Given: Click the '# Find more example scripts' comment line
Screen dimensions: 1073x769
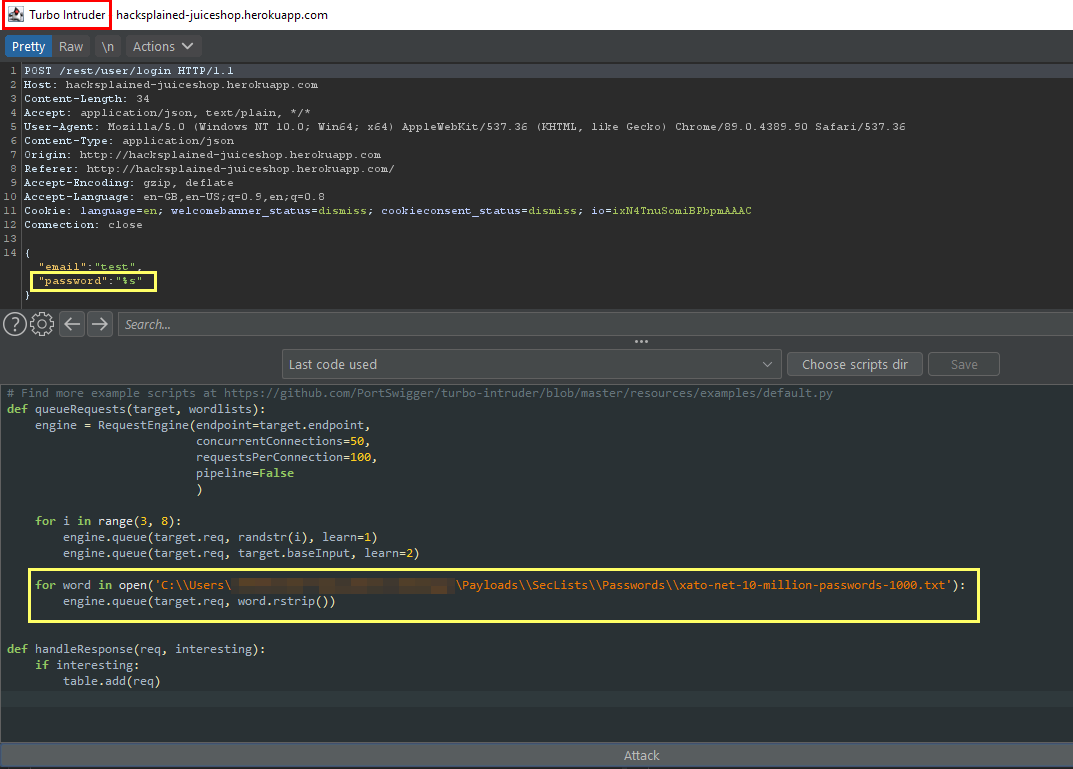Looking at the screenshot, I should (x=420, y=393).
